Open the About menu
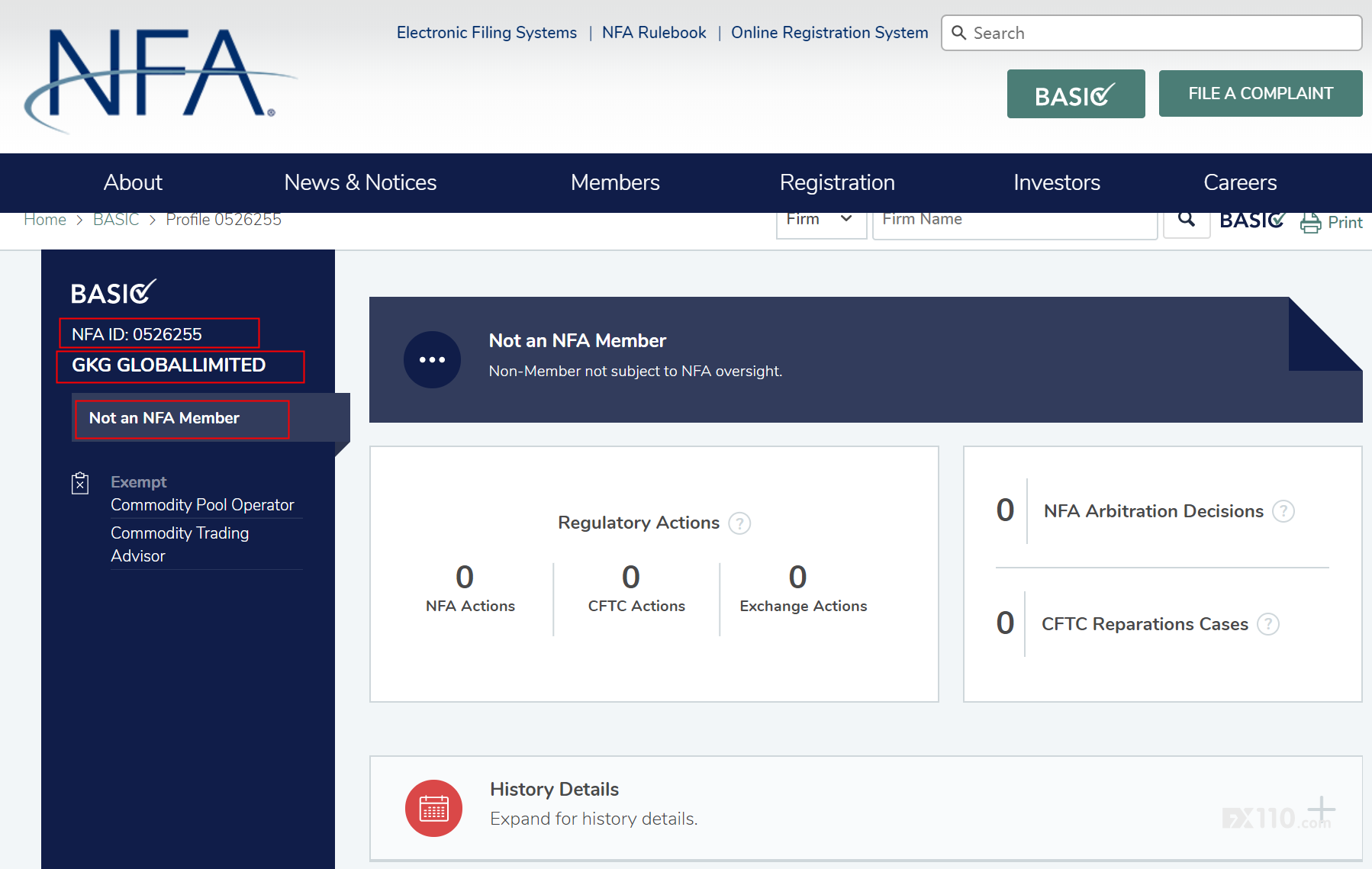This screenshot has width=1372, height=869. 133,183
